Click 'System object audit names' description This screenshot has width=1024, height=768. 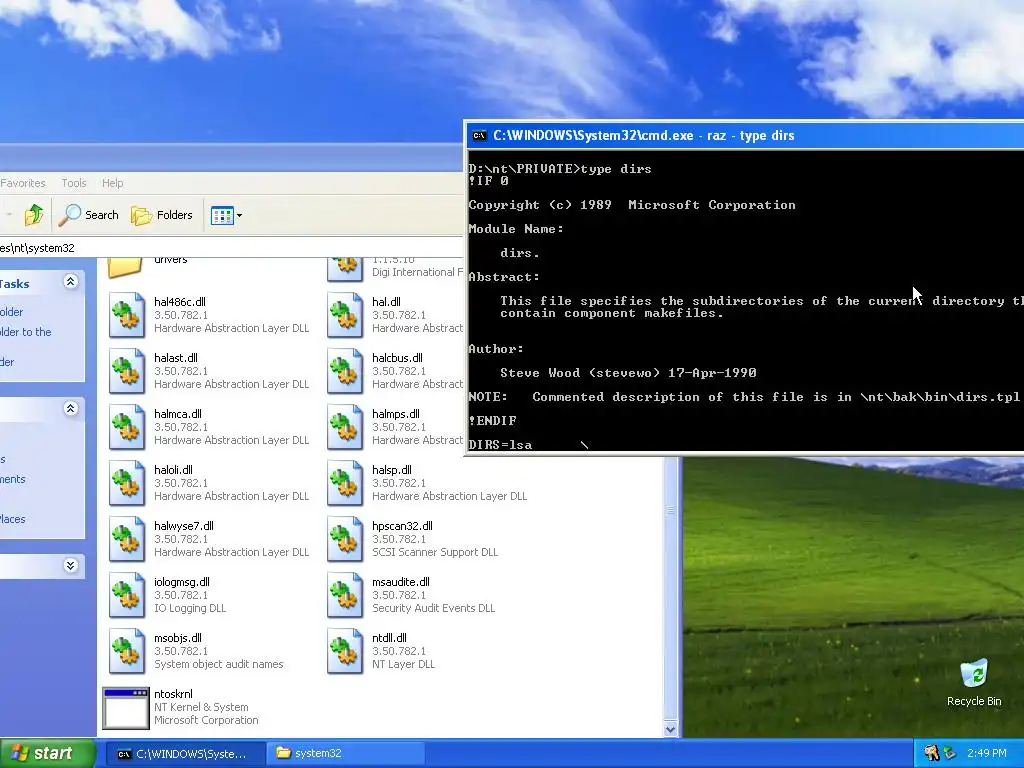[219, 665]
